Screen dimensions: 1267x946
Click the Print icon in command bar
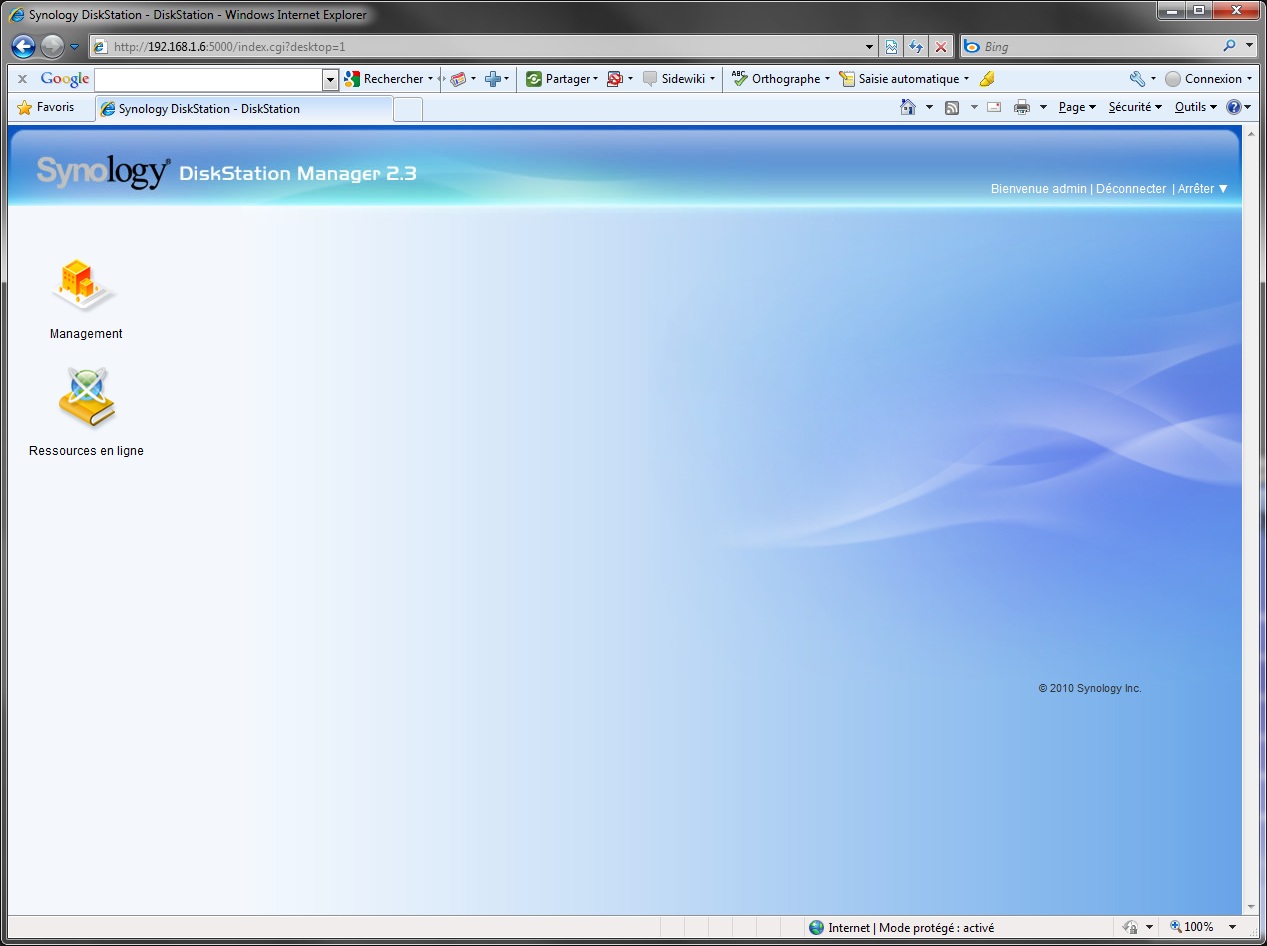1021,107
